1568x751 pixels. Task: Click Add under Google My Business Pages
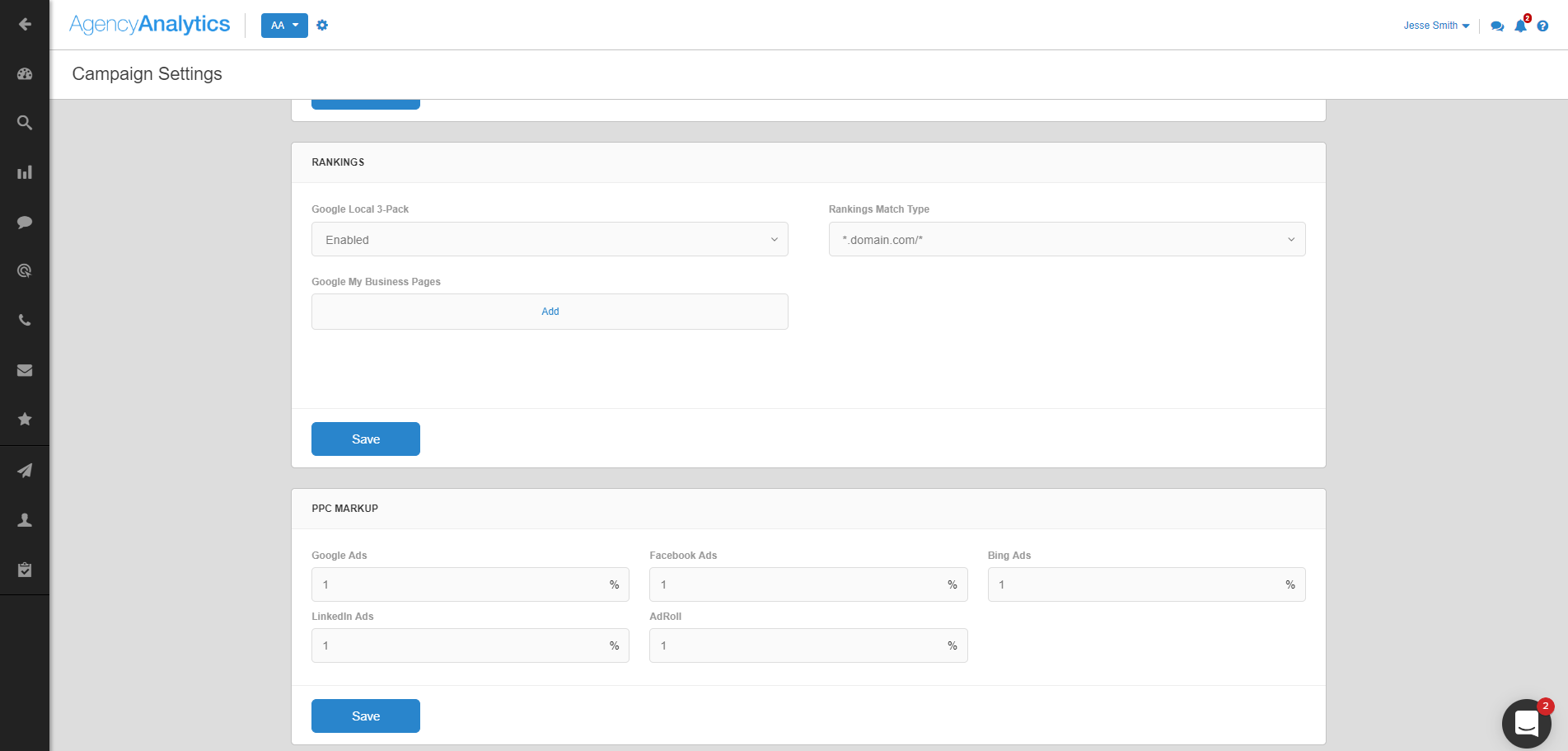(x=550, y=312)
